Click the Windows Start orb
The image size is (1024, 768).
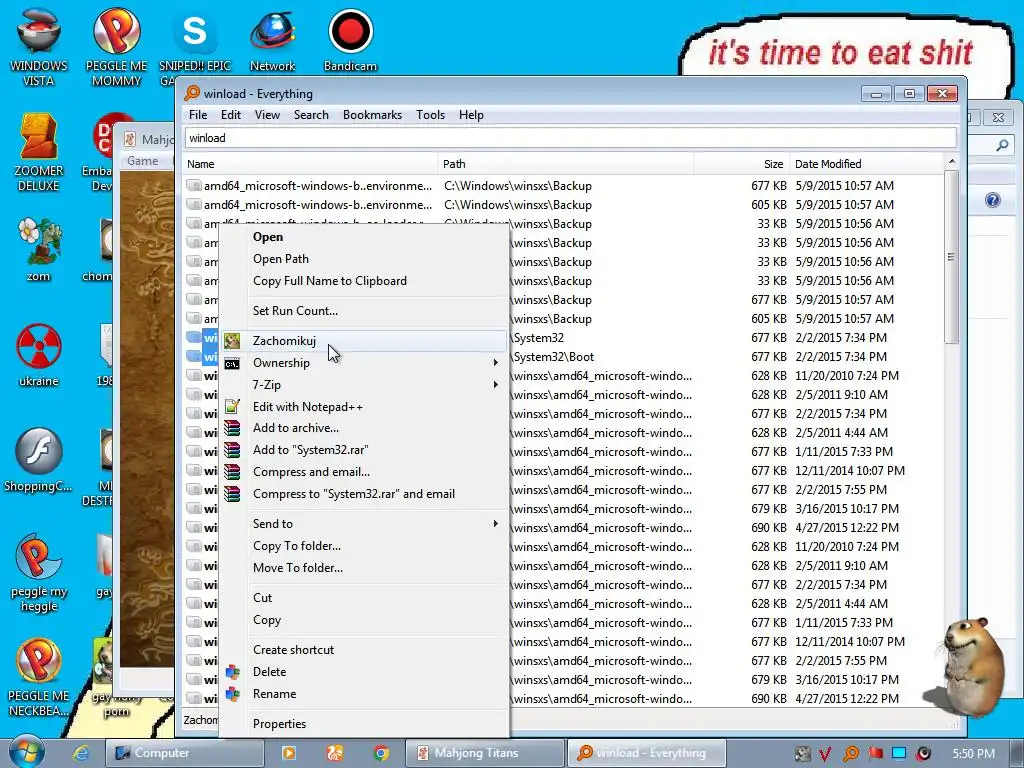coord(26,752)
